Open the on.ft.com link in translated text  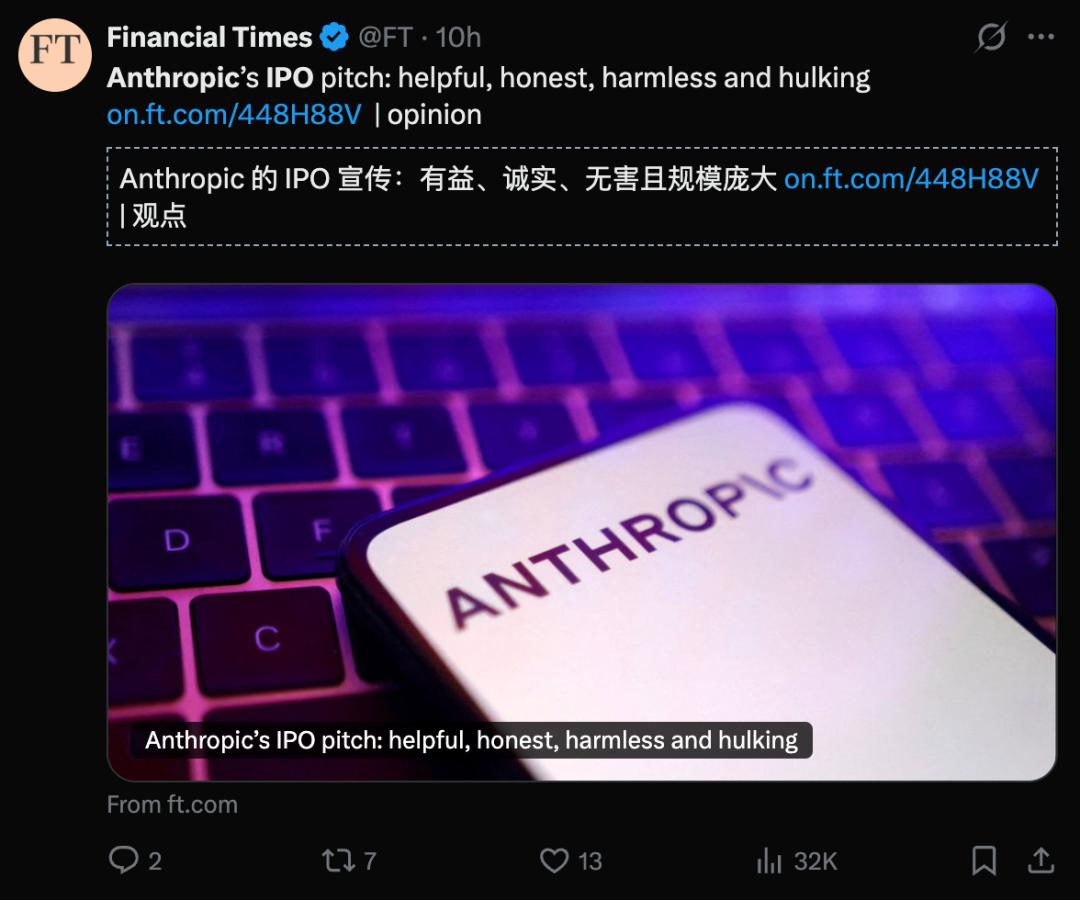pos(911,178)
